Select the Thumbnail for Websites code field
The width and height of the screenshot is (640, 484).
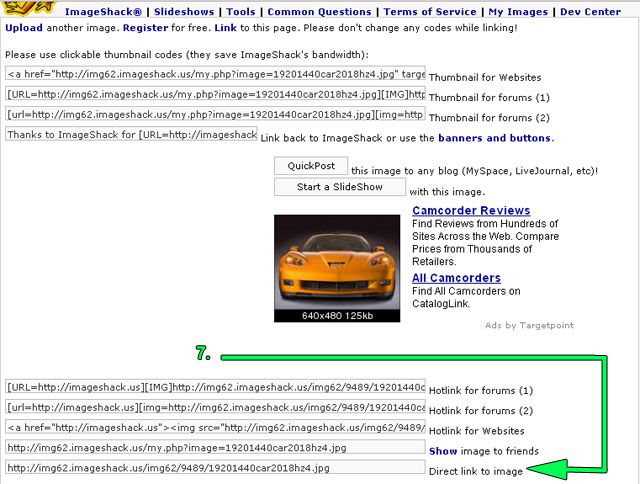(214, 74)
